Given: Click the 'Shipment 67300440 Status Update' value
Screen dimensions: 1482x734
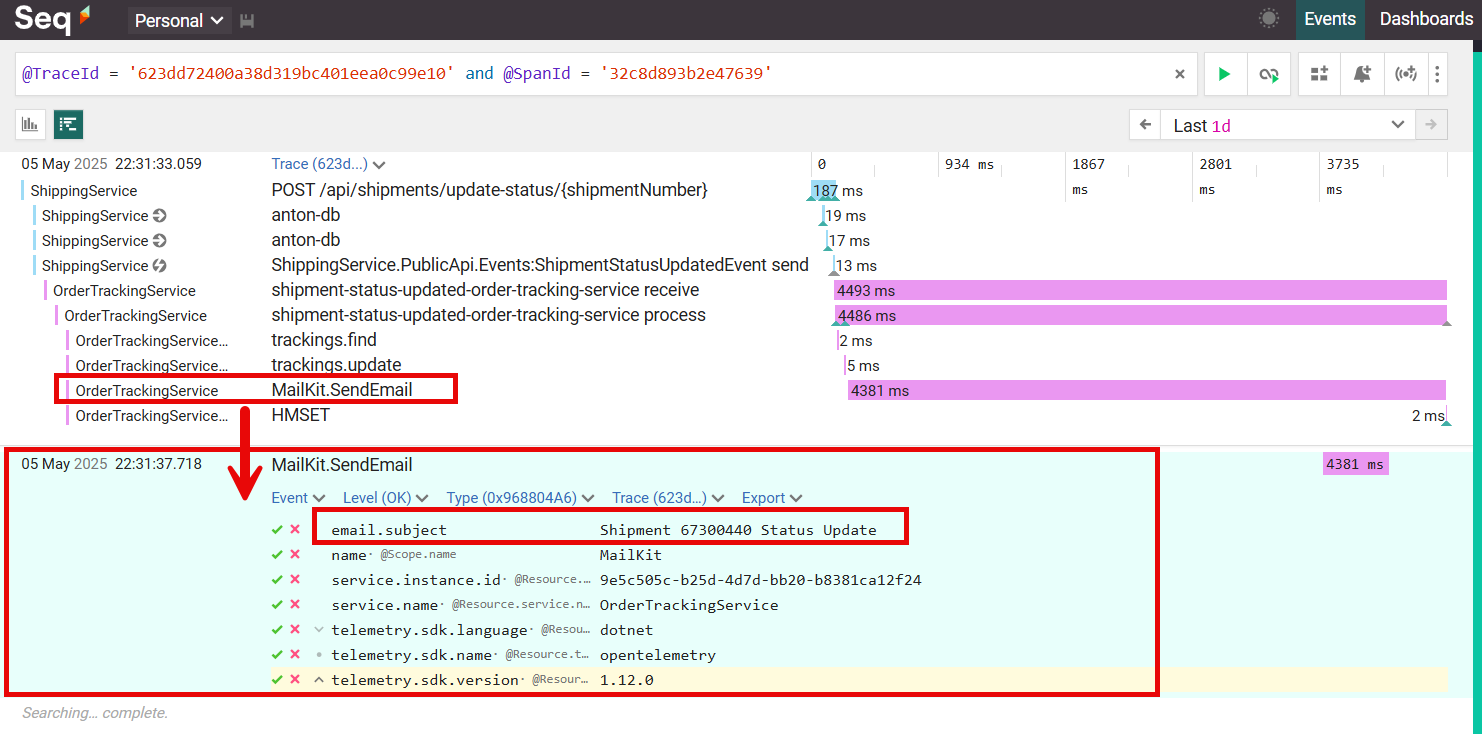Looking at the screenshot, I should [738, 530].
